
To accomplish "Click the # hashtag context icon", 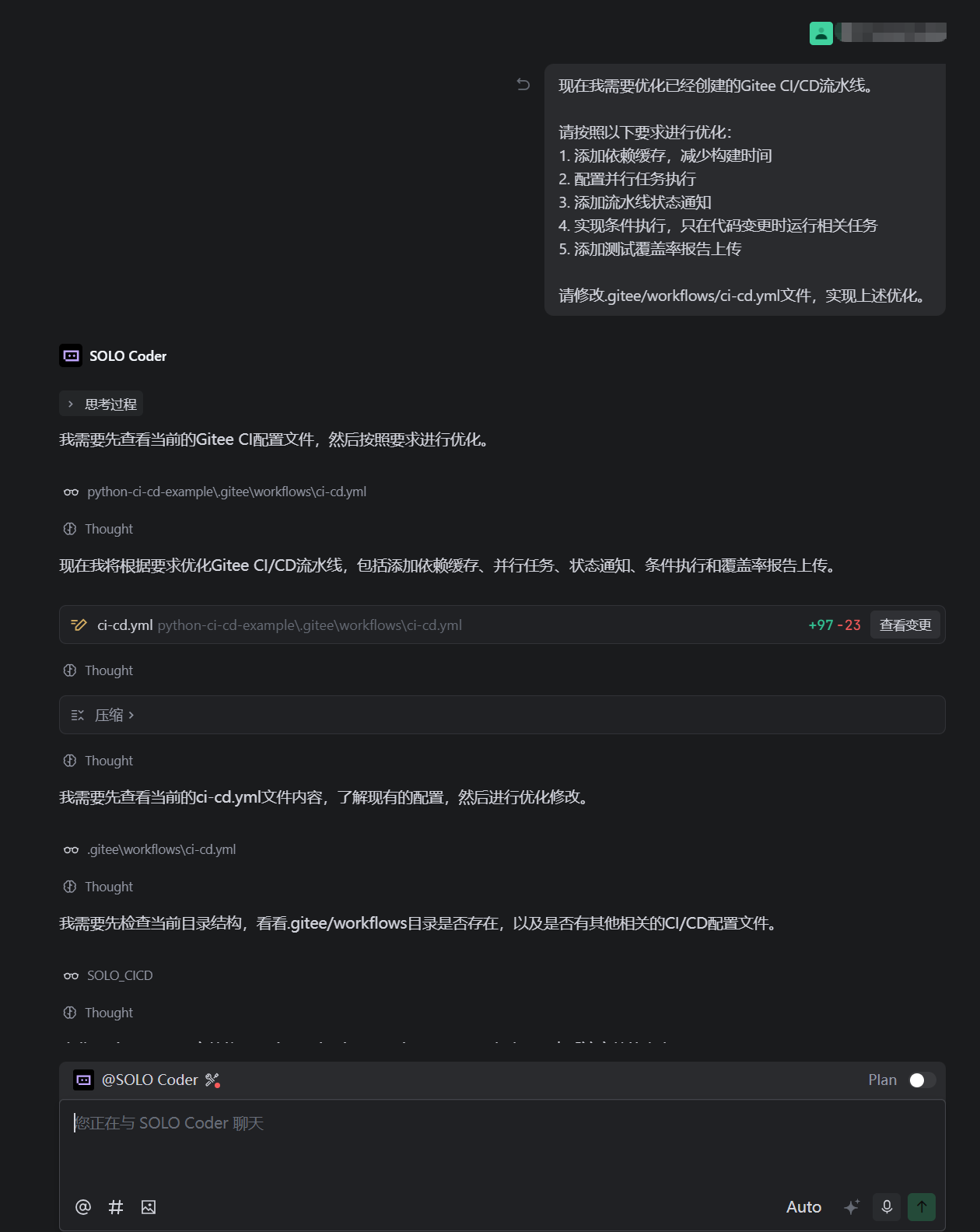I will [x=116, y=1206].
